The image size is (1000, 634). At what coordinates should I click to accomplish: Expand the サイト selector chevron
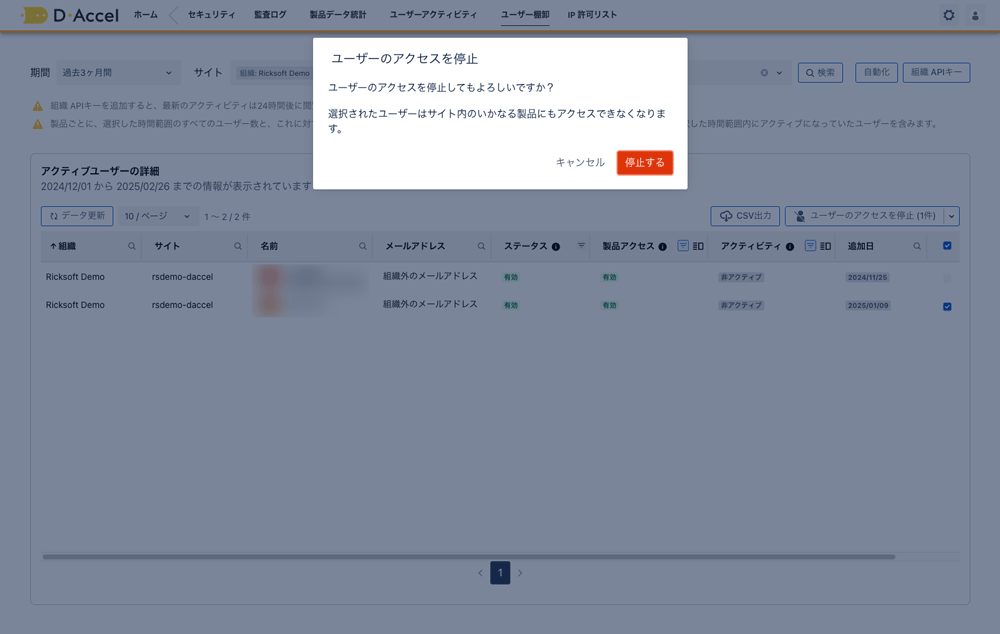click(779, 73)
